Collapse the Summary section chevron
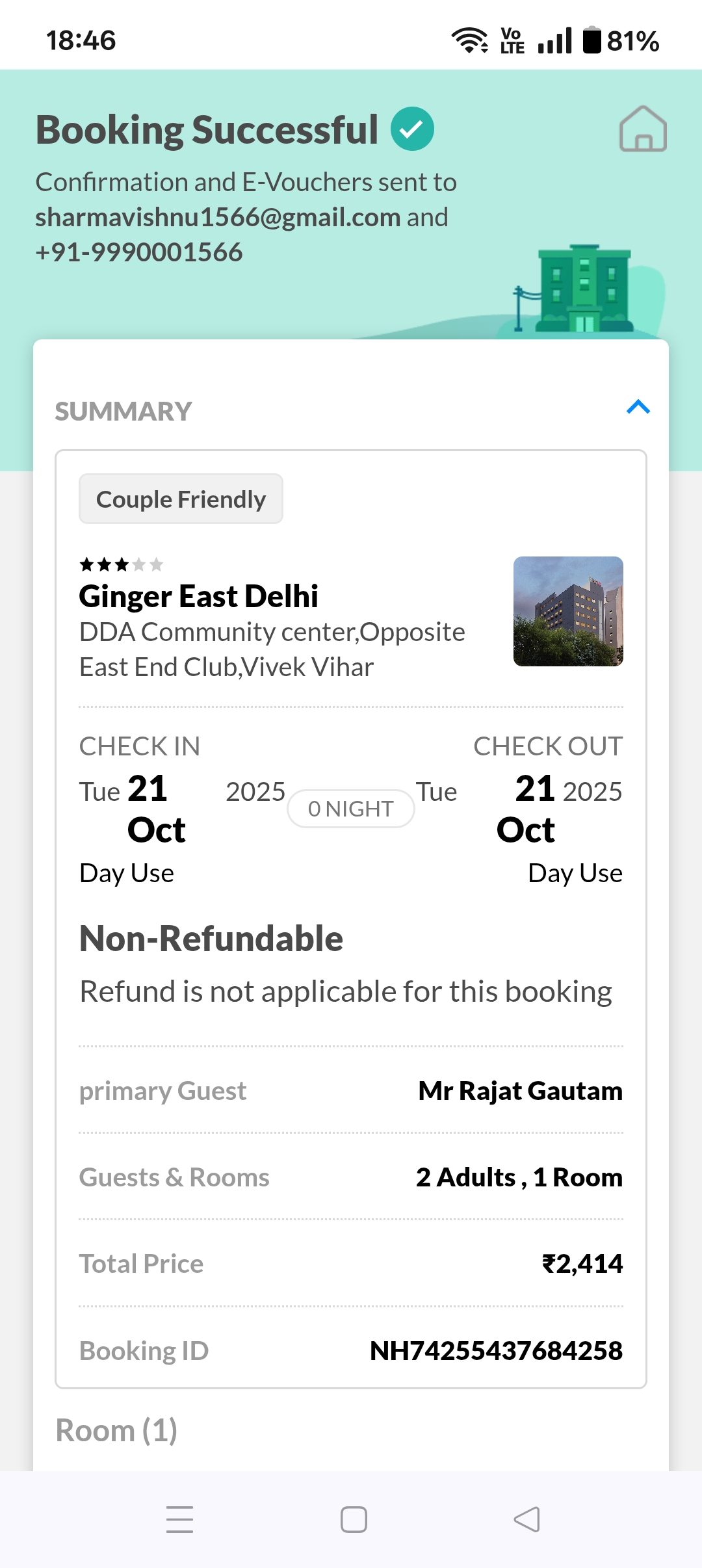Viewport: 702px width, 1568px height. tap(638, 408)
